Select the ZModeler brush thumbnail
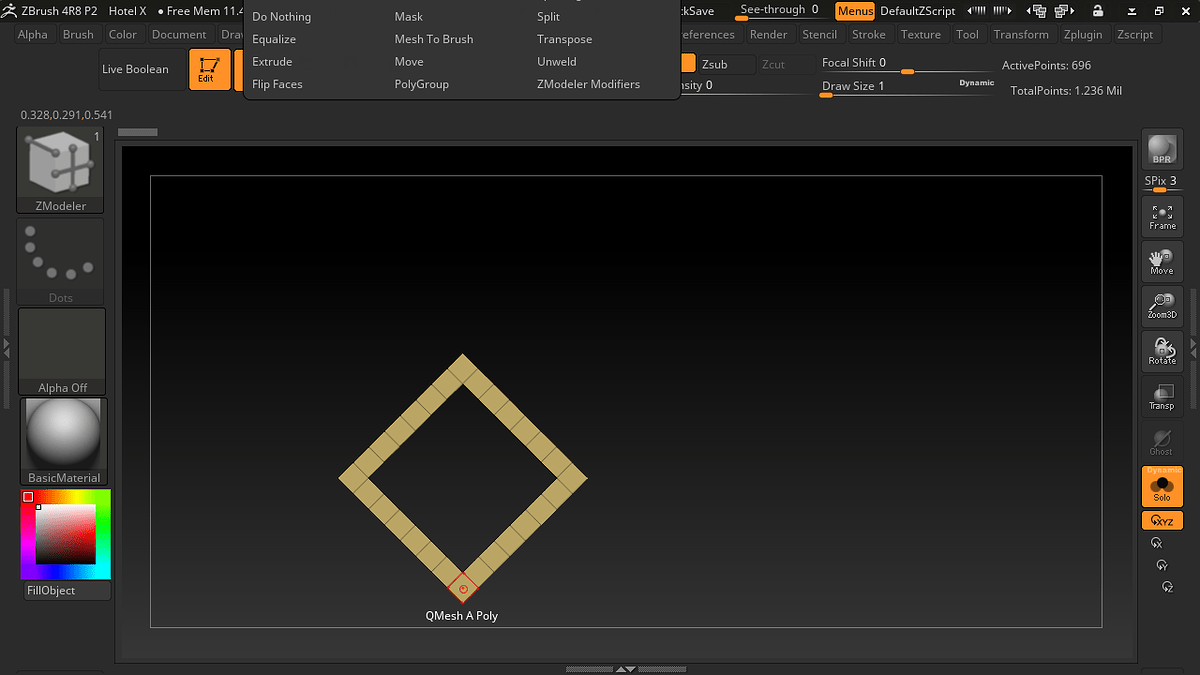This screenshot has width=1200, height=675. click(x=61, y=170)
